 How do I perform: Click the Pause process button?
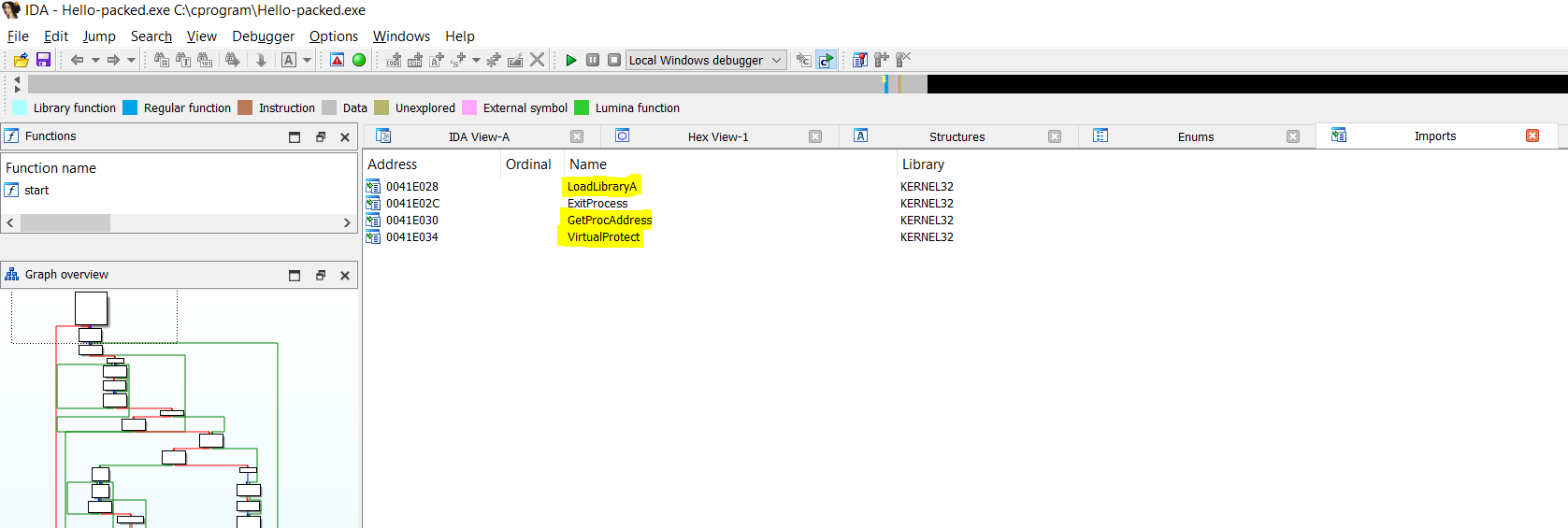click(593, 60)
